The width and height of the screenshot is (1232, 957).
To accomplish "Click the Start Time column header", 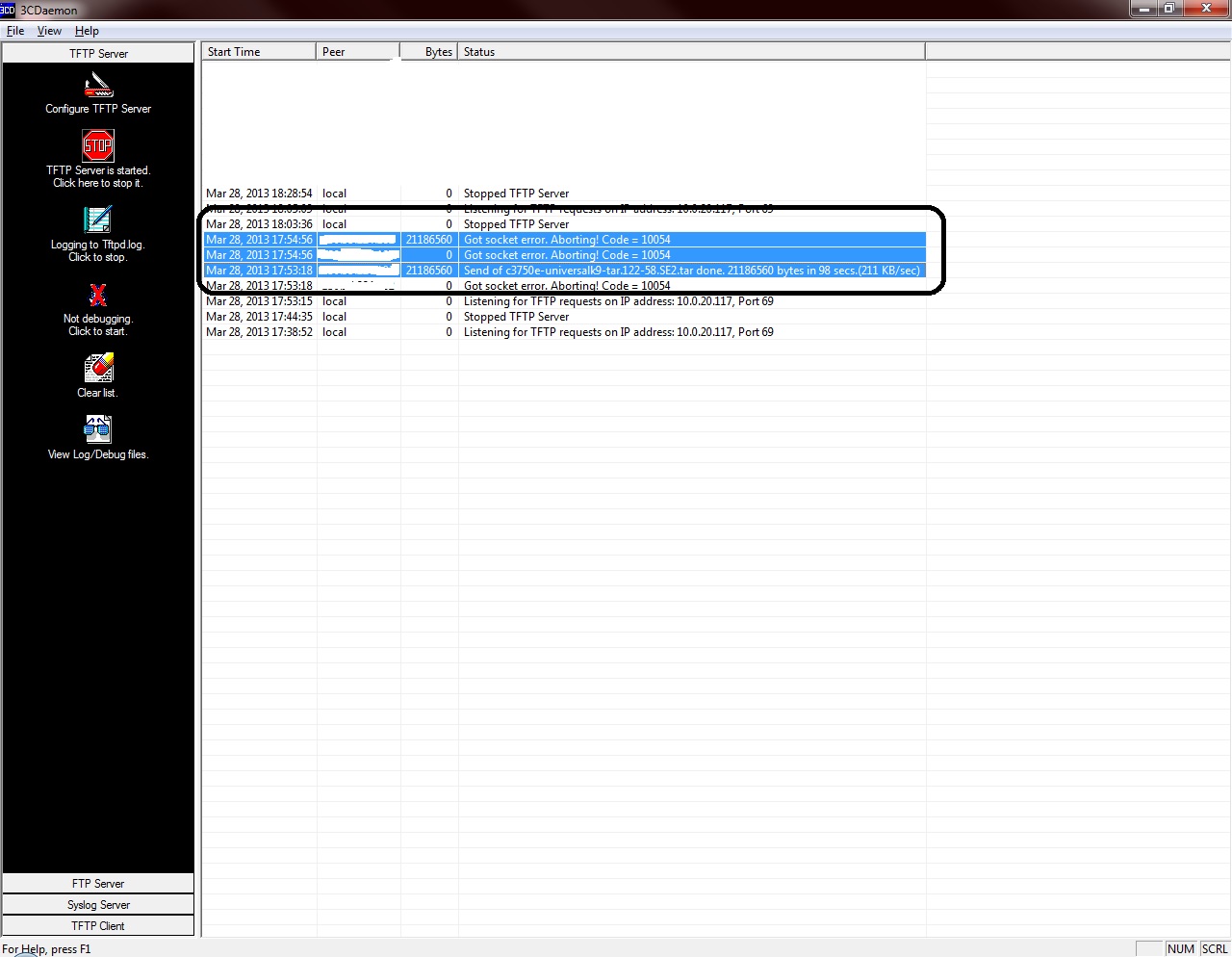I will pos(259,52).
